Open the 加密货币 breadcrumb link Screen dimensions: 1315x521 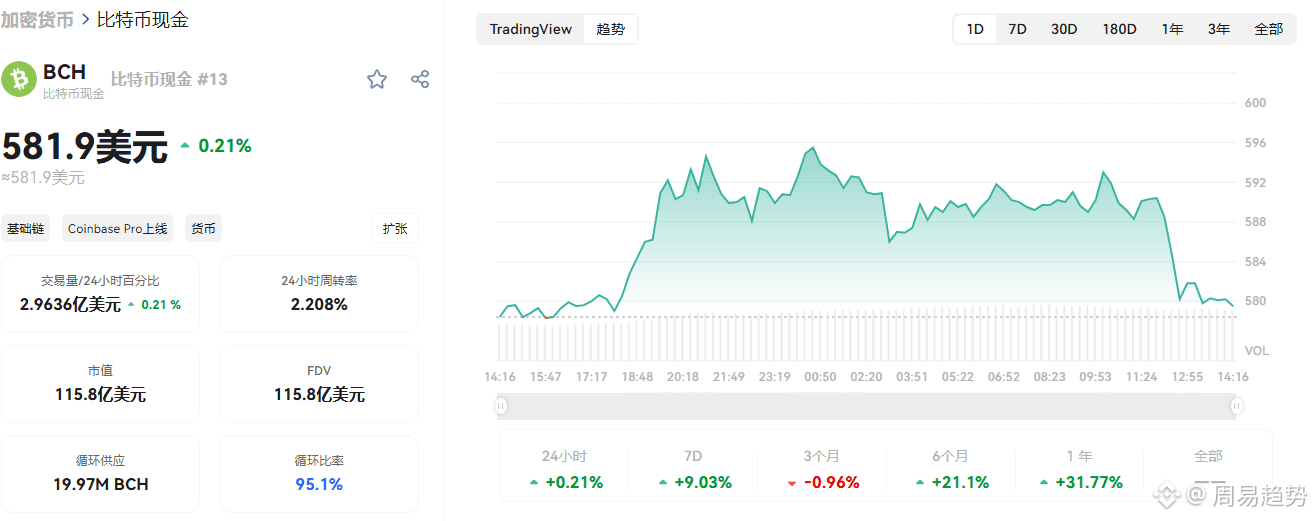[37, 19]
